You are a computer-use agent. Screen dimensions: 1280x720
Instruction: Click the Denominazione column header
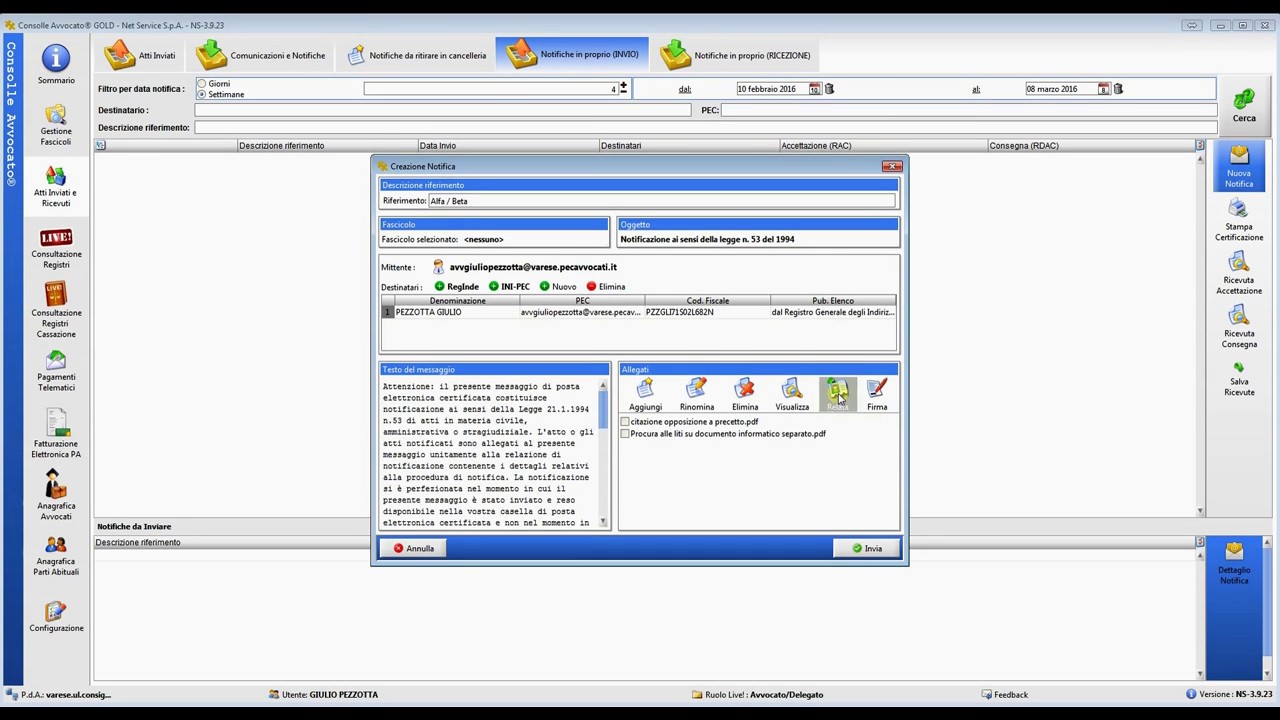click(457, 301)
